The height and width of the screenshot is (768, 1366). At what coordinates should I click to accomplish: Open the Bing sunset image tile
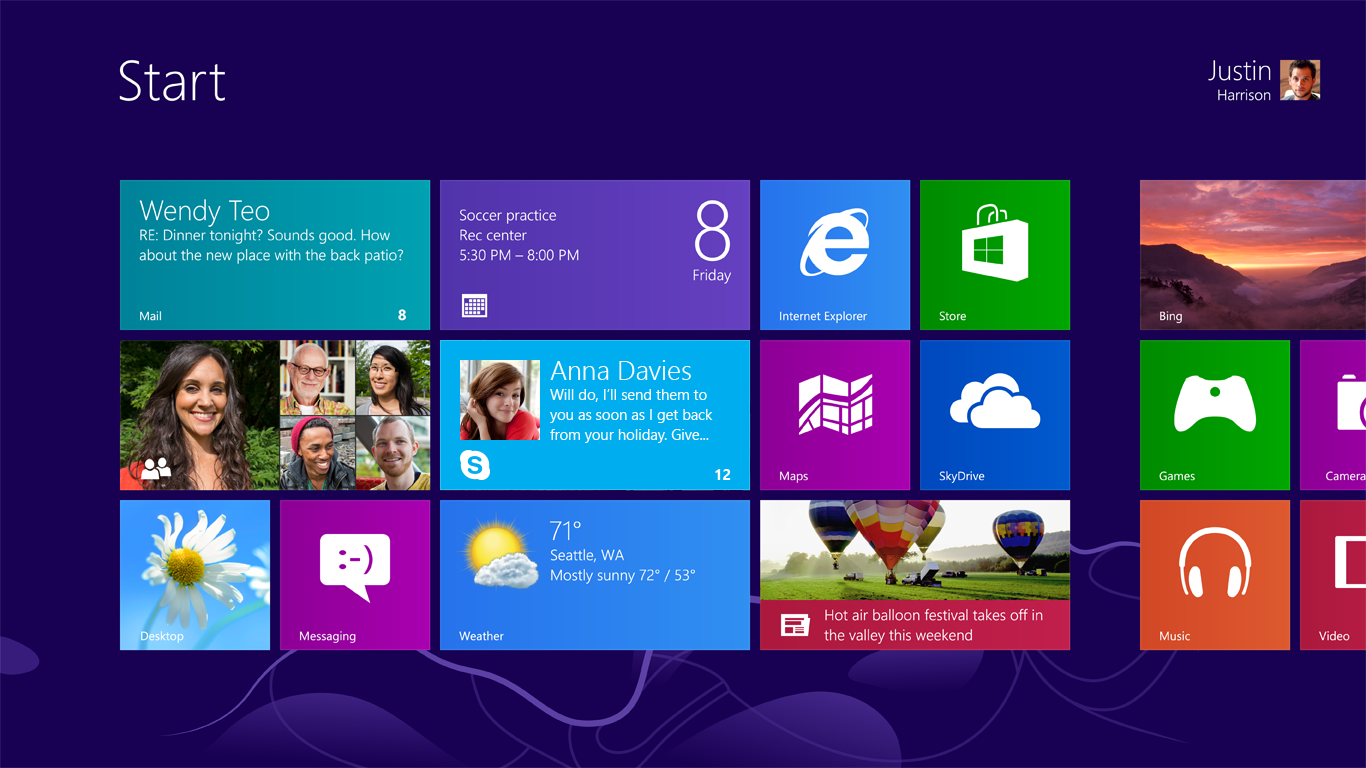[1253, 255]
